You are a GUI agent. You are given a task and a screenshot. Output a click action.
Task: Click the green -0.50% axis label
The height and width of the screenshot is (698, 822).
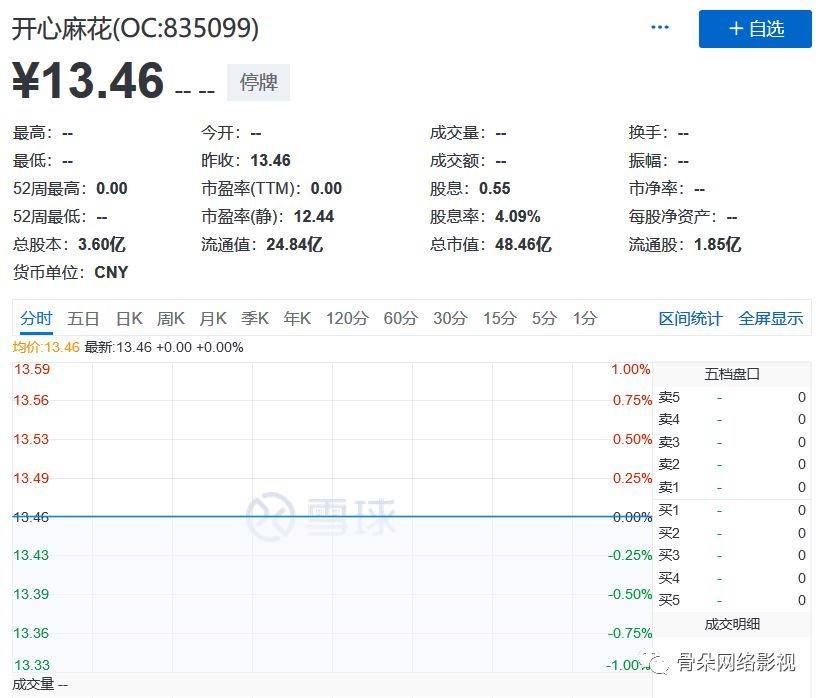630,594
